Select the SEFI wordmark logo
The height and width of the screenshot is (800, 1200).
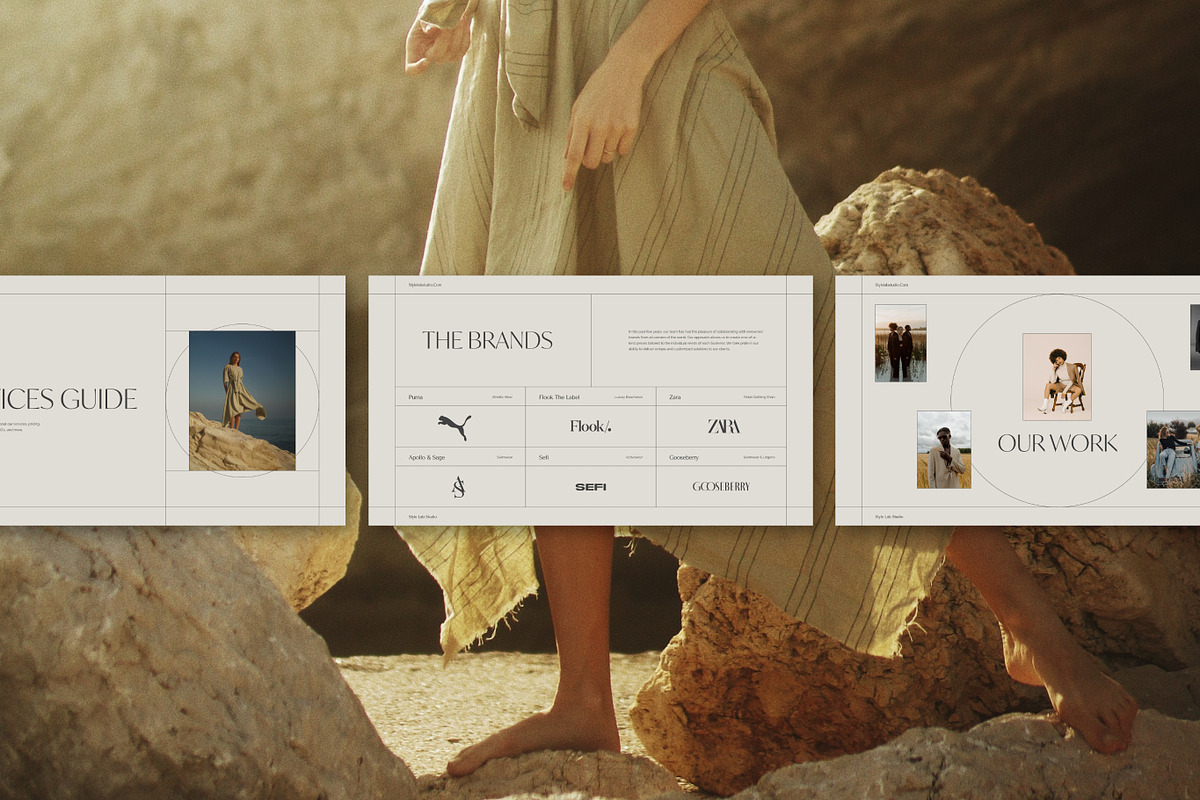[x=590, y=487]
